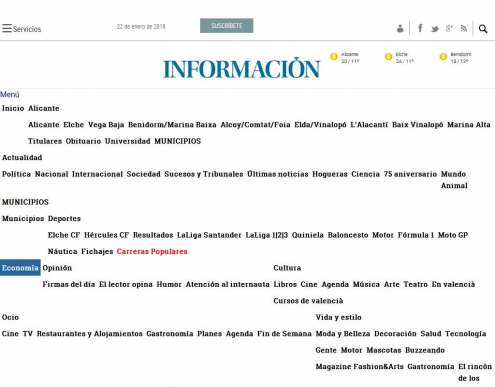
Task: Open the Deportes heading
Action: point(64,219)
